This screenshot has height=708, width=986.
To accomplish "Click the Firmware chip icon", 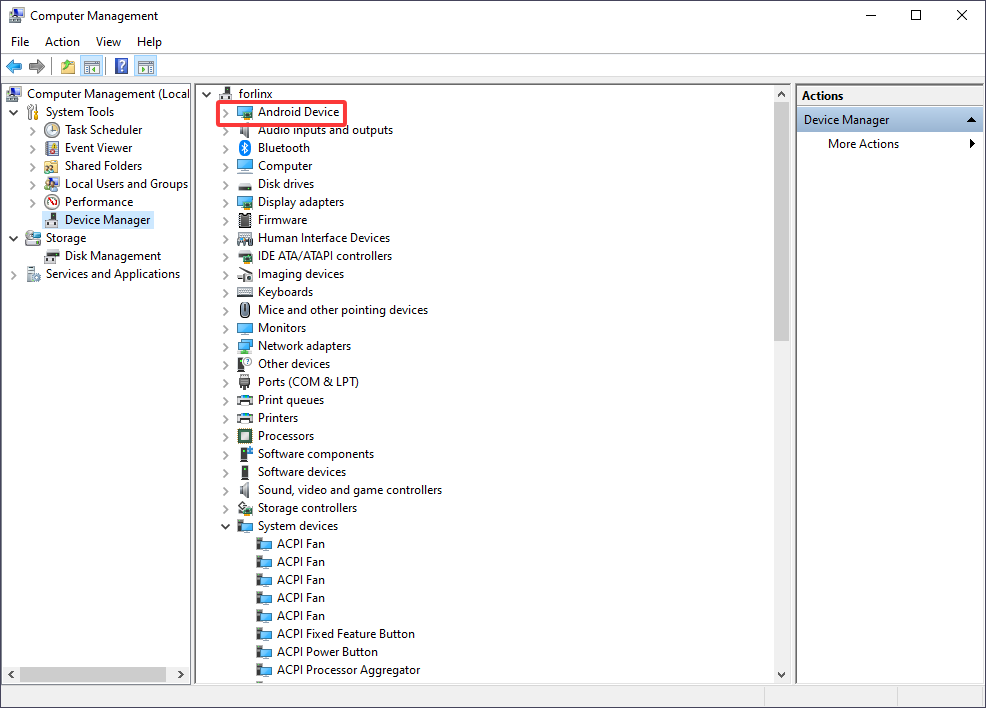I will point(245,220).
